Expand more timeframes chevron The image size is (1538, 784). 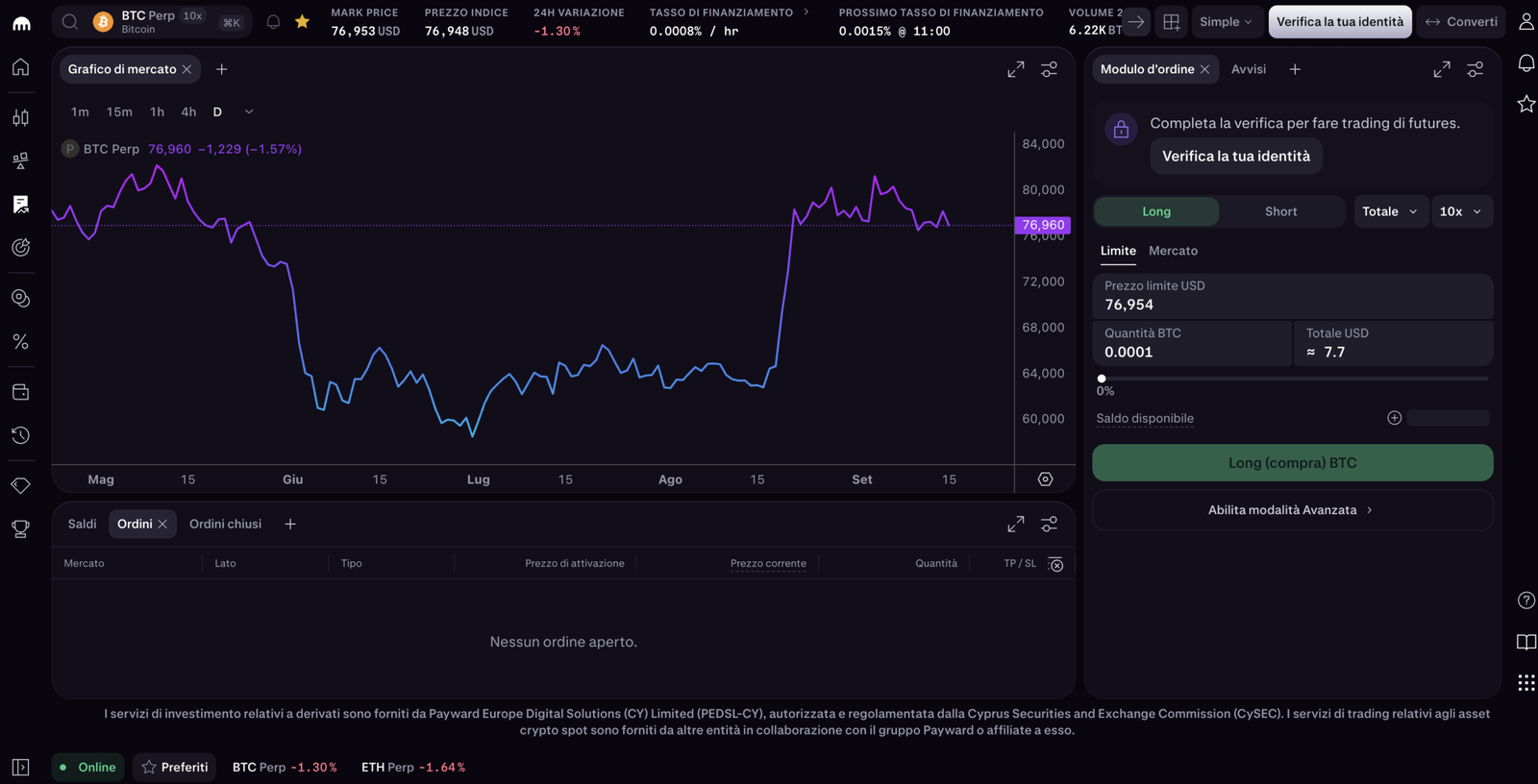coord(249,111)
